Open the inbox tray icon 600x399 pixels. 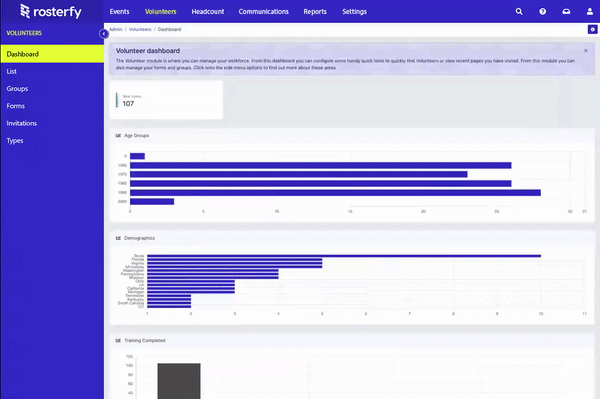click(x=566, y=11)
